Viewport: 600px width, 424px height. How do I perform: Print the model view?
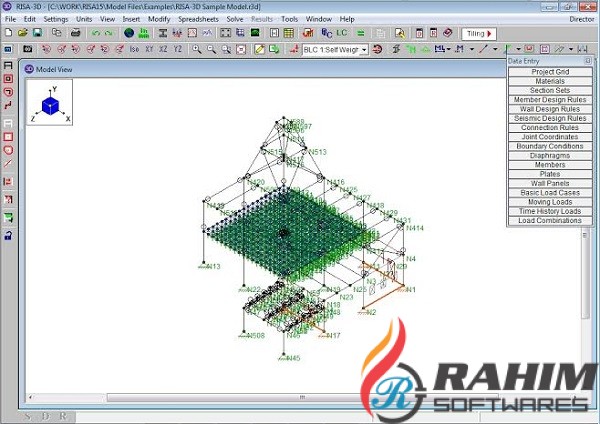tap(75, 33)
